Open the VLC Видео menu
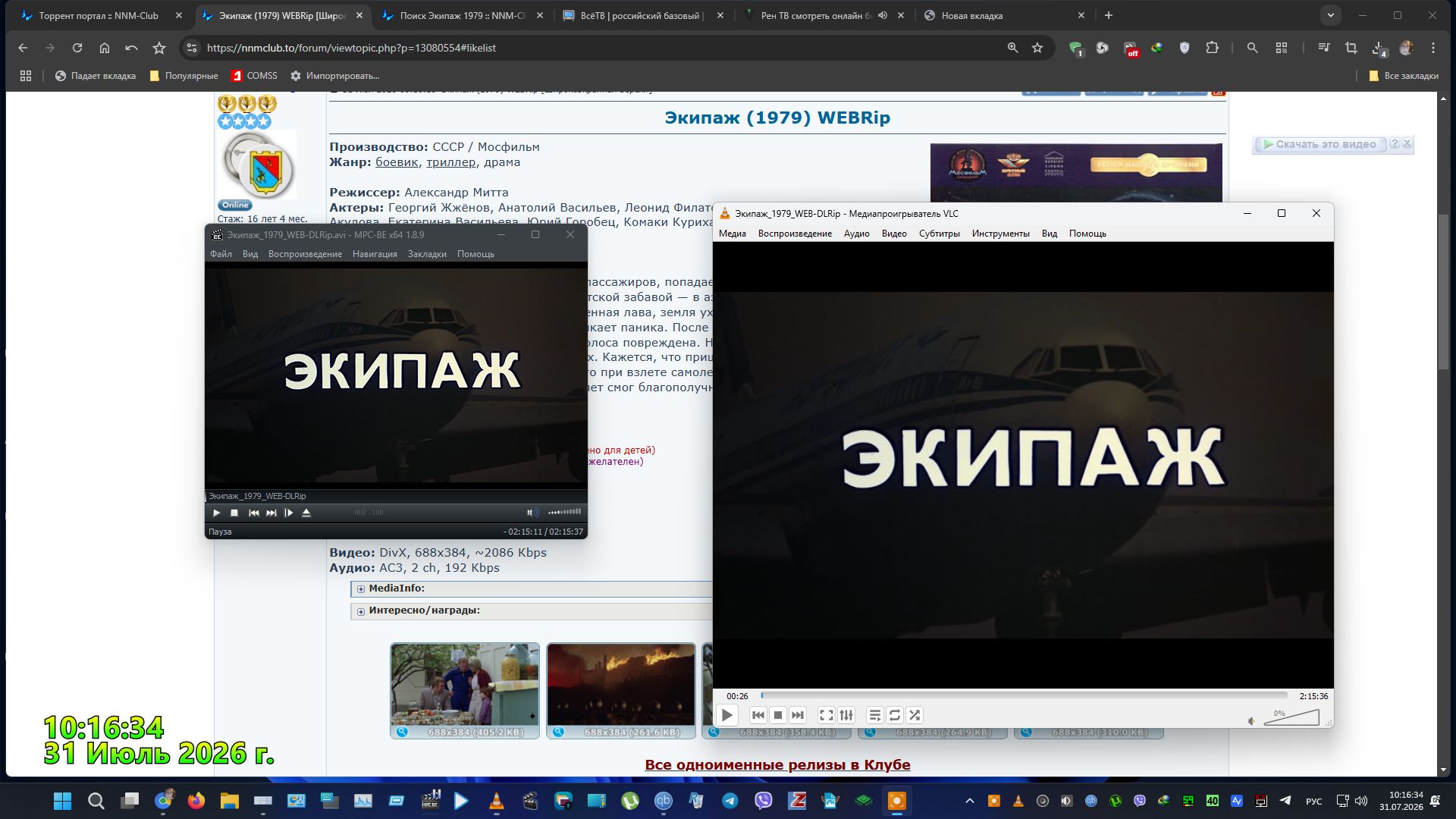Image resolution: width=1456 pixels, height=819 pixels. [894, 234]
